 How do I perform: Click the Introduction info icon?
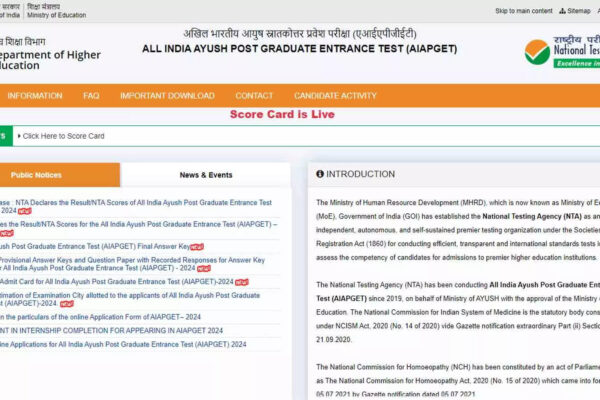click(x=320, y=174)
